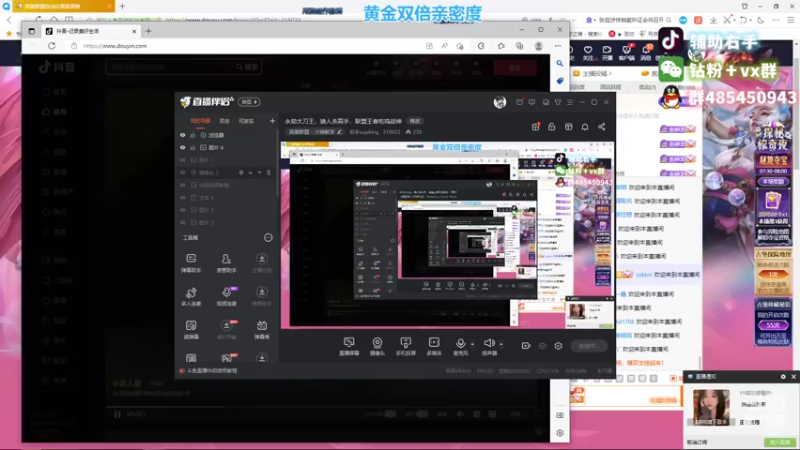Open hamburger menu in streaming companion title bar
Viewport: 800px width, 450px height.
point(570,102)
